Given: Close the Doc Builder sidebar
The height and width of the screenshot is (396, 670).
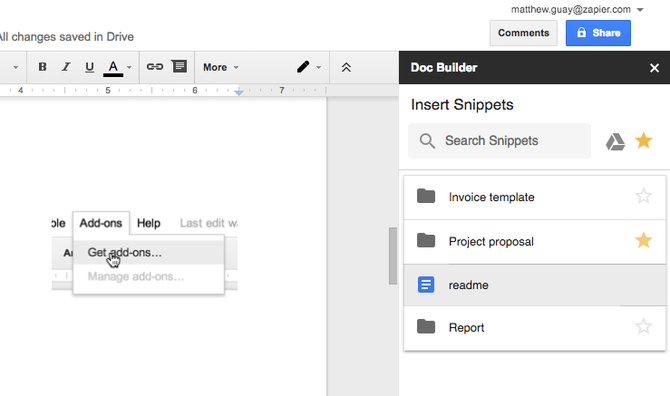Looking at the screenshot, I should pyautogui.click(x=654, y=68).
